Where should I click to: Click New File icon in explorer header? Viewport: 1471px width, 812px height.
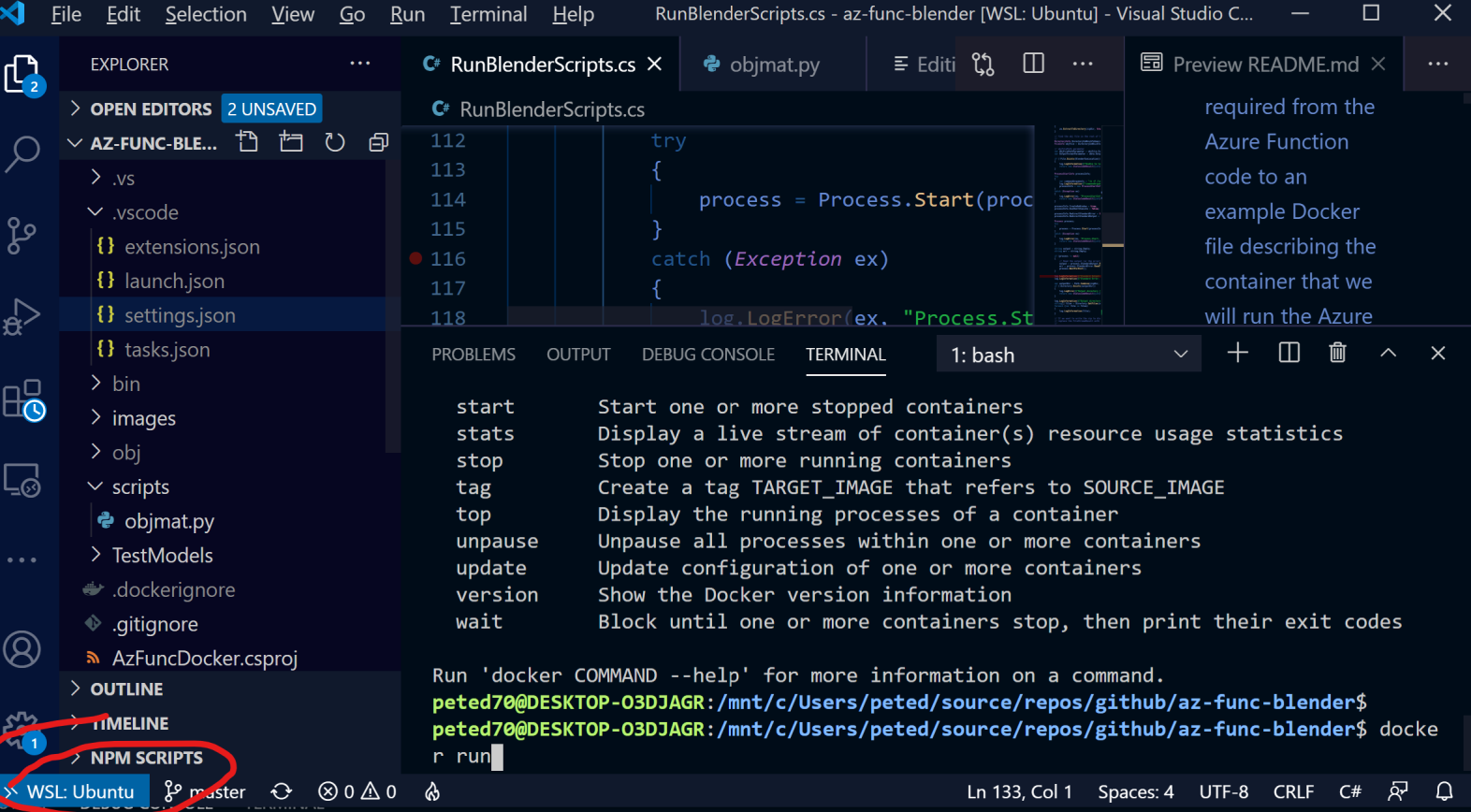(x=247, y=142)
